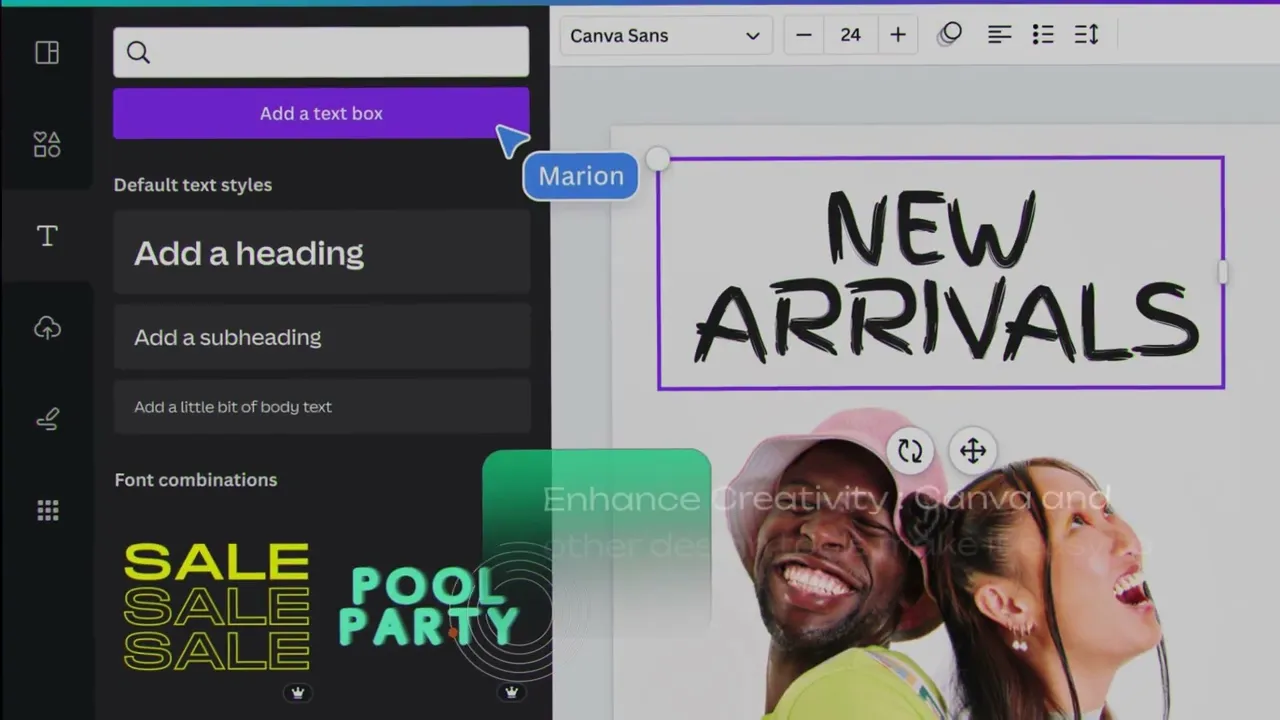Open the Templates/Design sidebar icon
This screenshot has height=720, width=1280.
click(47, 53)
